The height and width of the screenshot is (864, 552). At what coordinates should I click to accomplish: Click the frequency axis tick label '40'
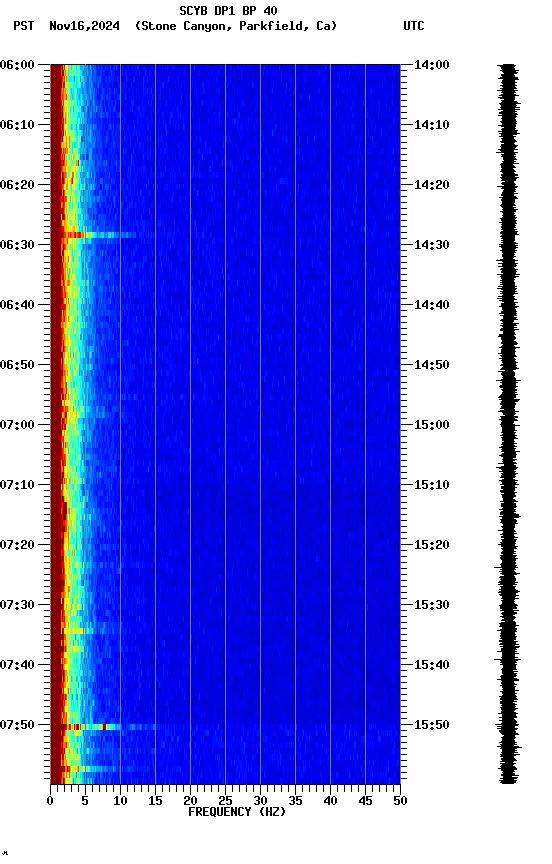pos(330,801)
